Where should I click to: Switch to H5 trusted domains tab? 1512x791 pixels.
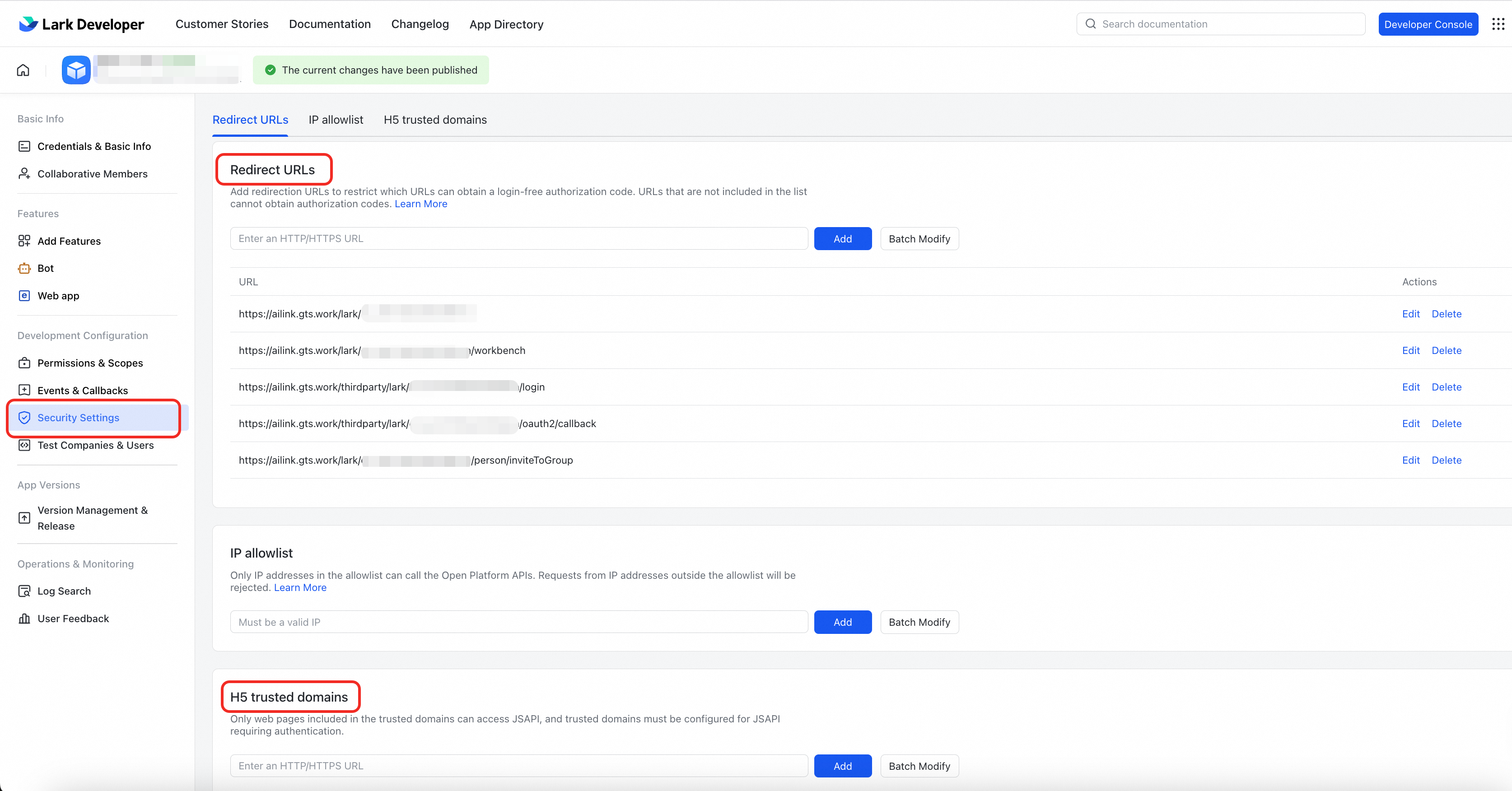435,120
